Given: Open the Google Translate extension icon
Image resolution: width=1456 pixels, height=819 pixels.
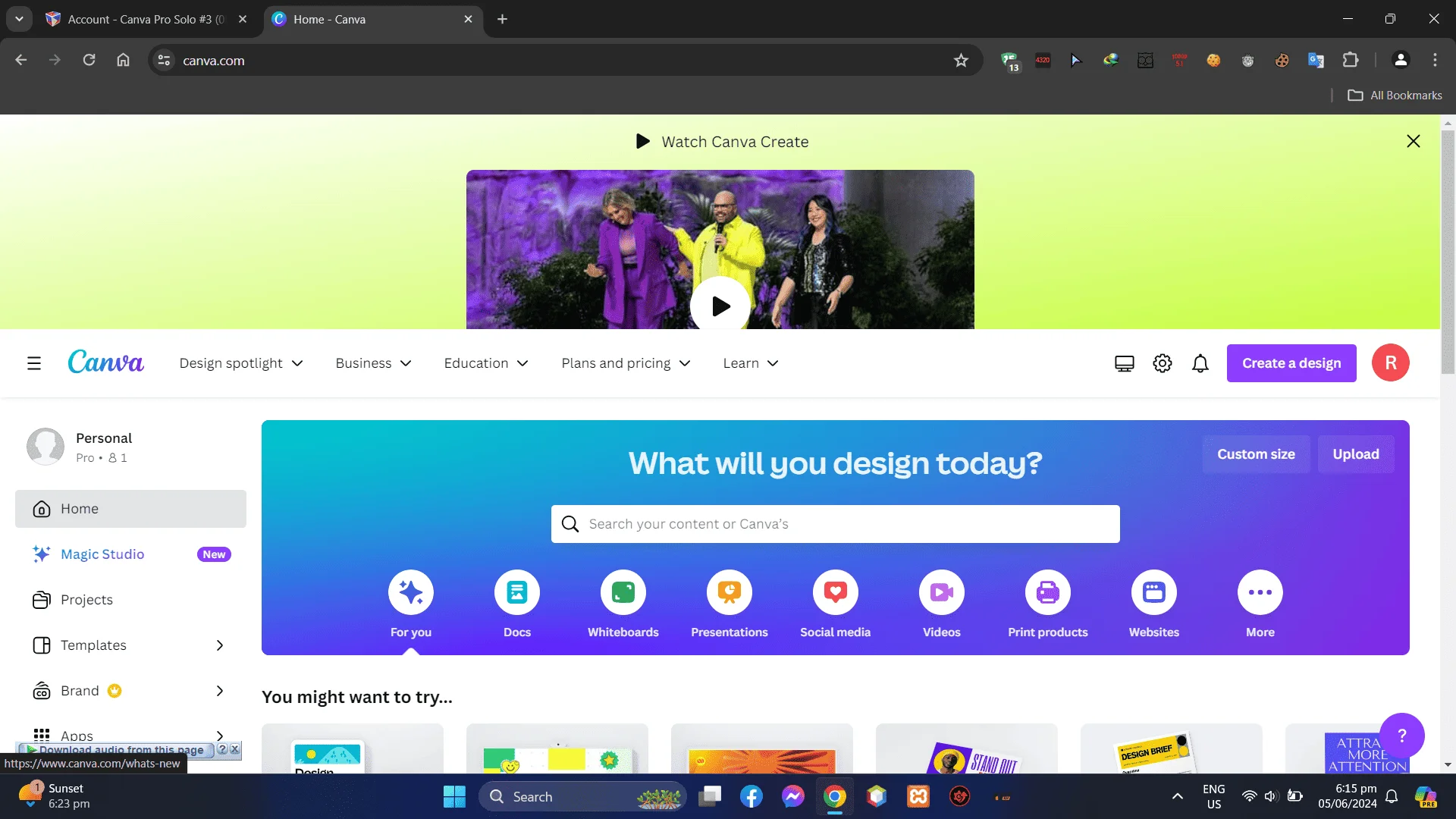Looking at the screenshot, I should click(1316, 60).
